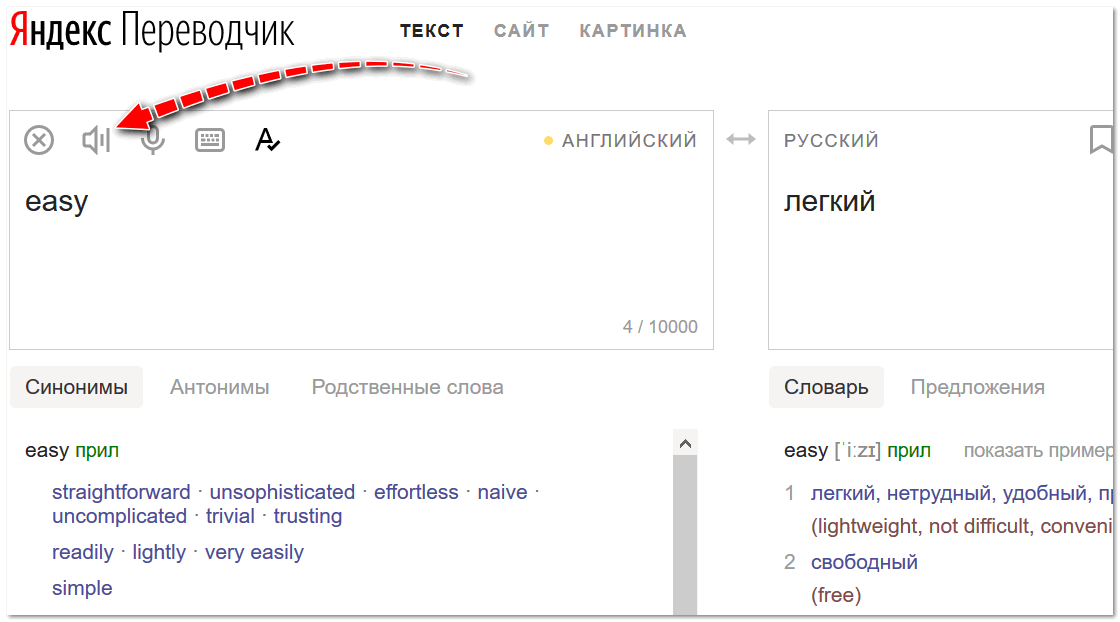Select the ТЕКСТ tab
Screen dimensions: 1120x622
[432, 31]
